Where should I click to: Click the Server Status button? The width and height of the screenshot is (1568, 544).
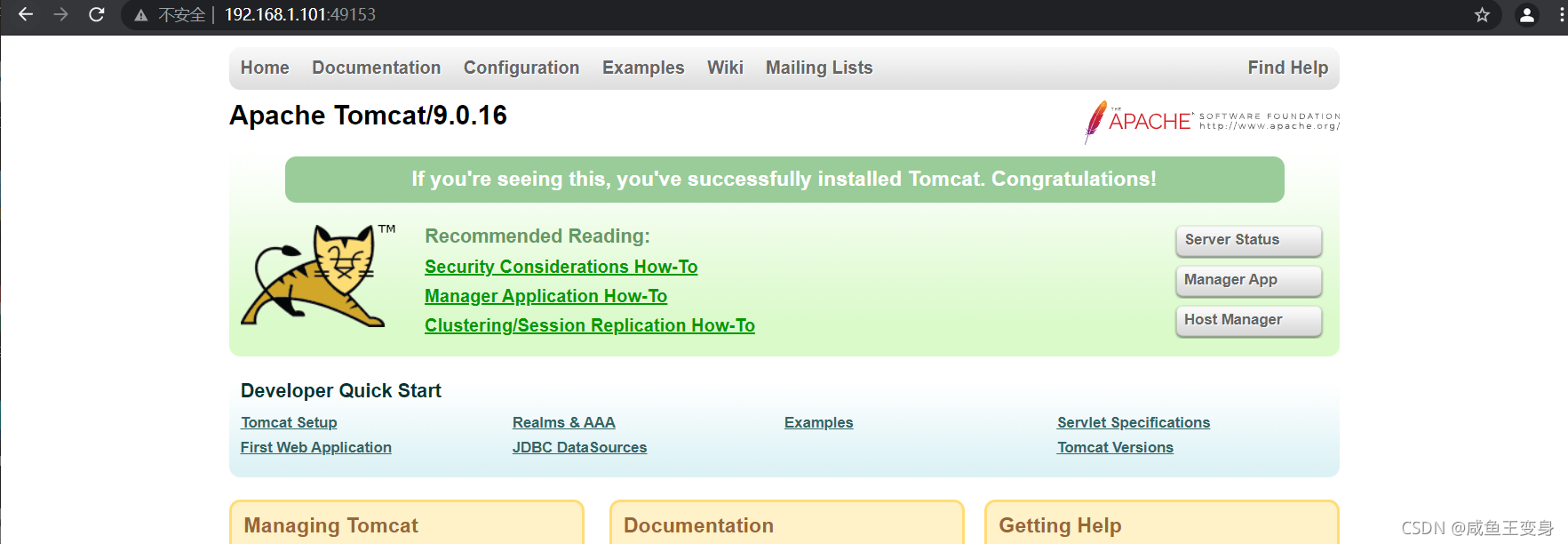click(1248, 240)
